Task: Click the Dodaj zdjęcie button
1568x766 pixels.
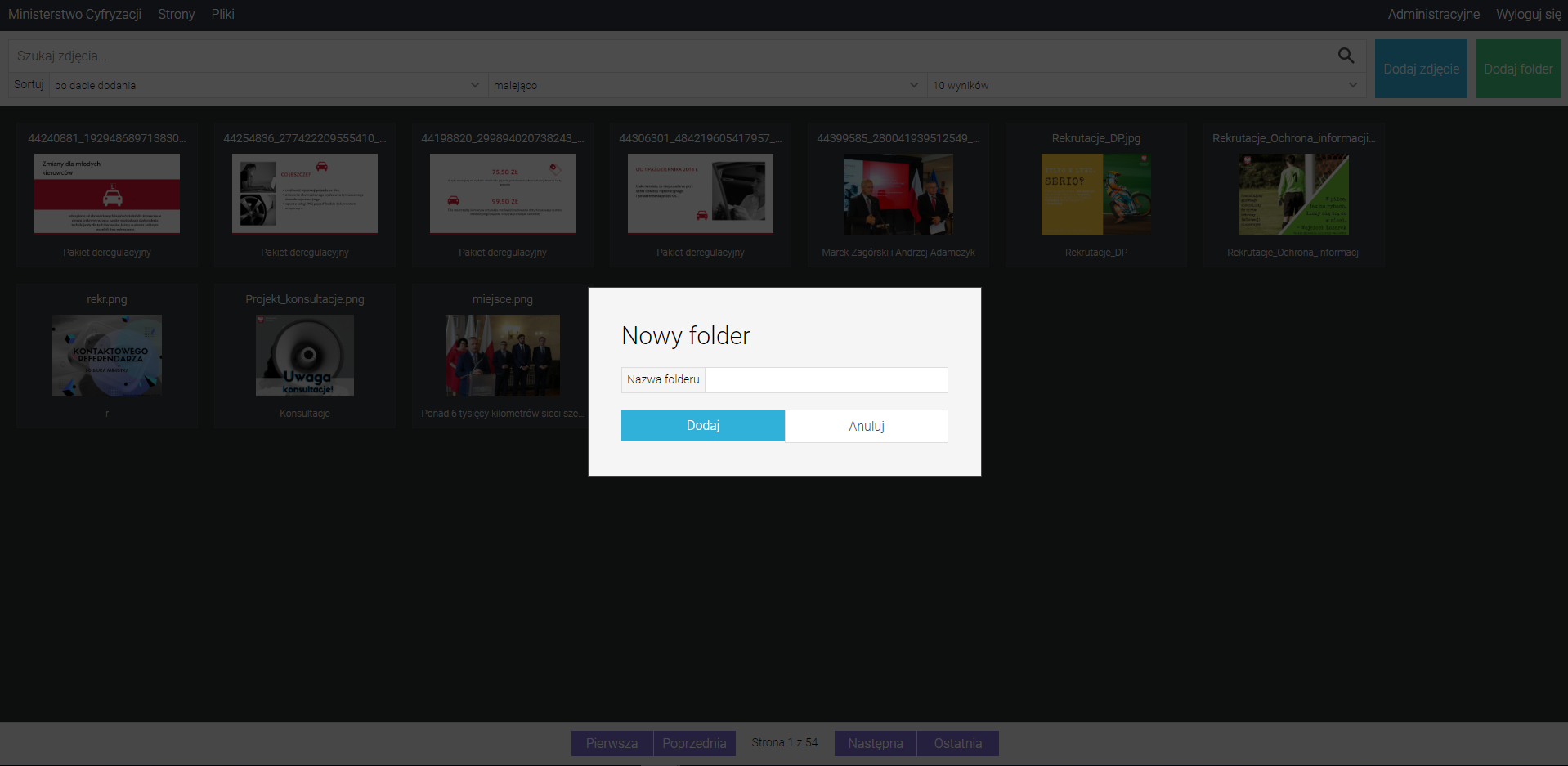Action: click(1421, 69)
